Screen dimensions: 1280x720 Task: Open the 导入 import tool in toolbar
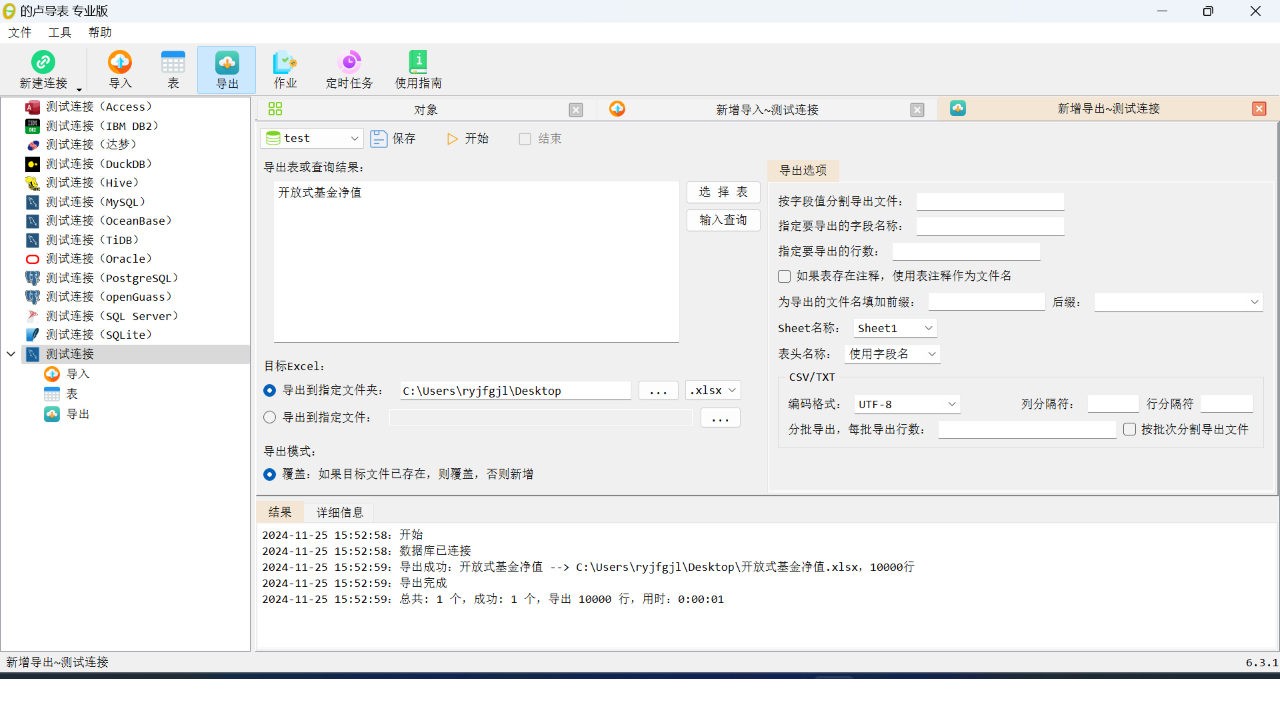[x=120, y=63]
